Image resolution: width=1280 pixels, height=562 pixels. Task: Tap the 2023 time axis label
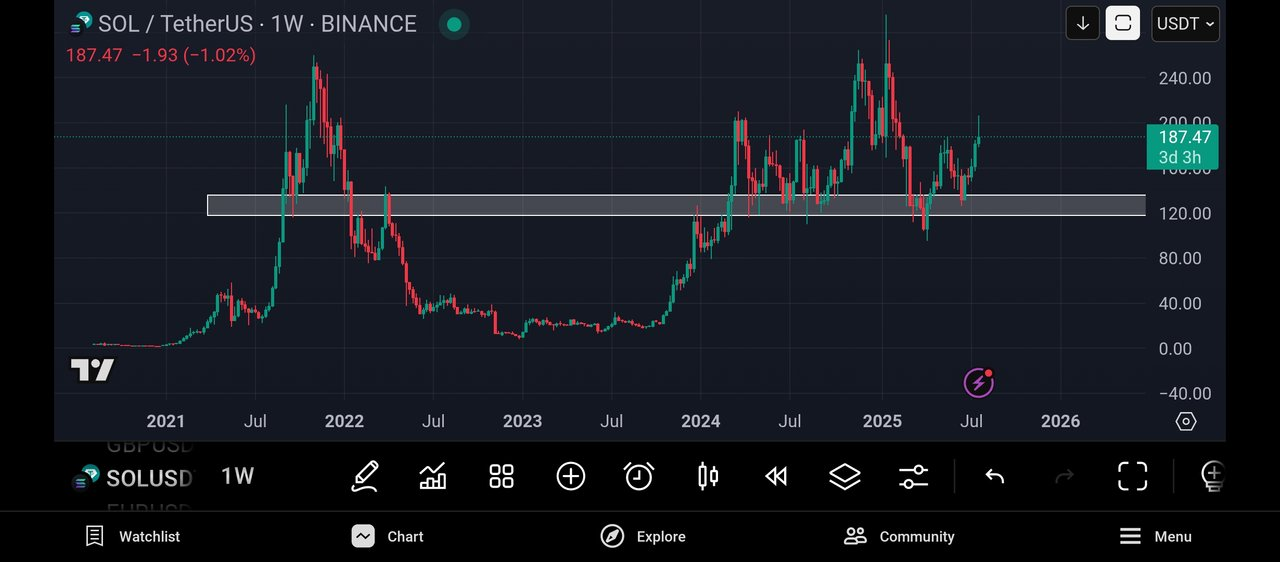[522, 421]
